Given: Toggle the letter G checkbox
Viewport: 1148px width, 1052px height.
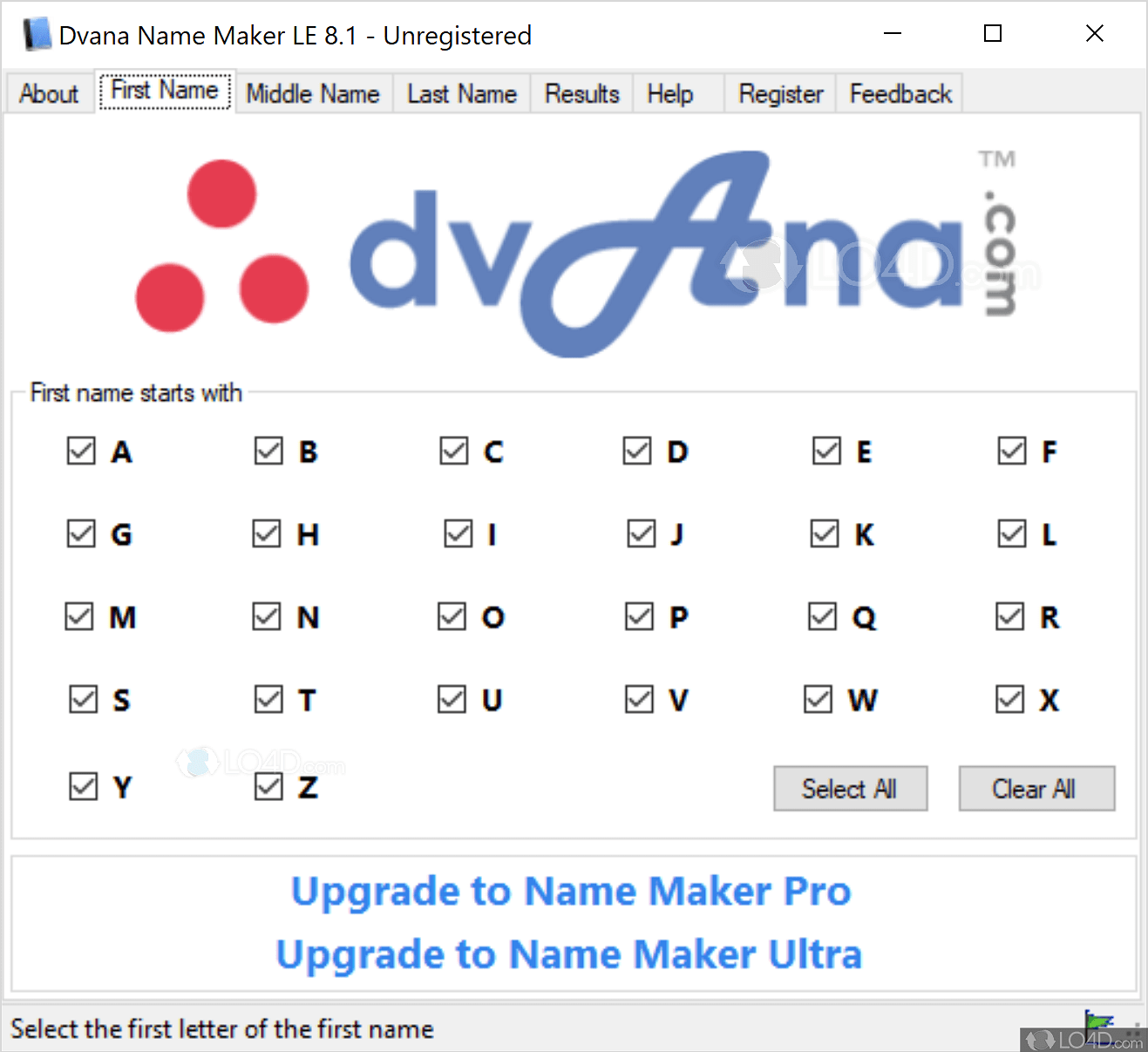Looking at the screenshot, I should pyautogui.click(x=81, y=533).
